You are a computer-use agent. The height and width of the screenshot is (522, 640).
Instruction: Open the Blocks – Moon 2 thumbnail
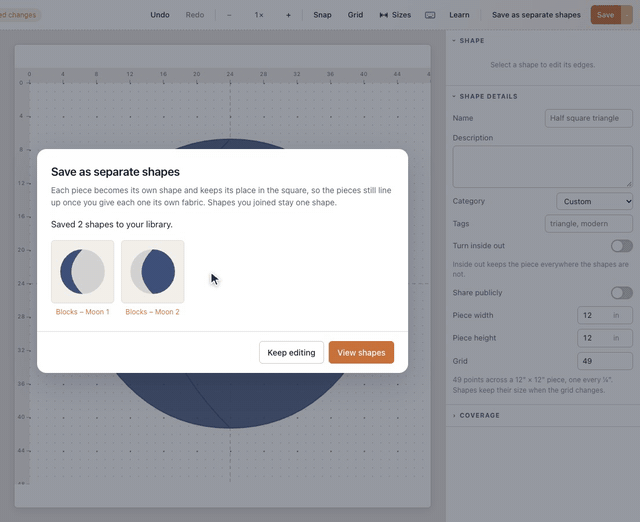(153, 271)
